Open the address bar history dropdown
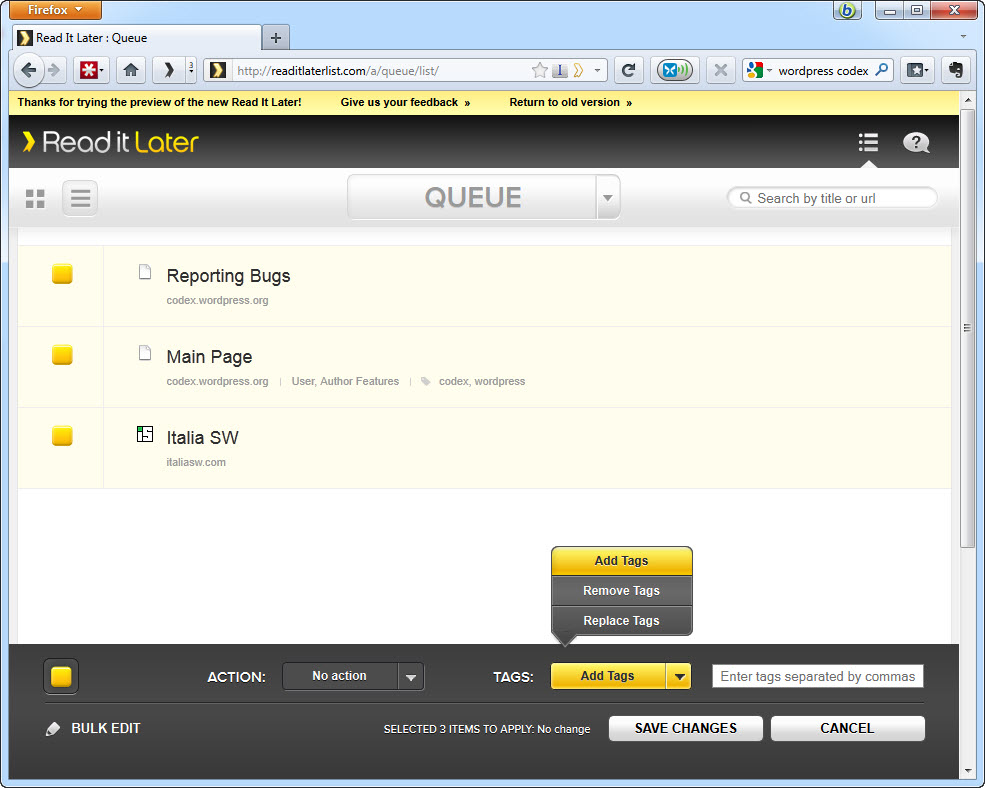985x788 pixels. [x=597, y=70]
